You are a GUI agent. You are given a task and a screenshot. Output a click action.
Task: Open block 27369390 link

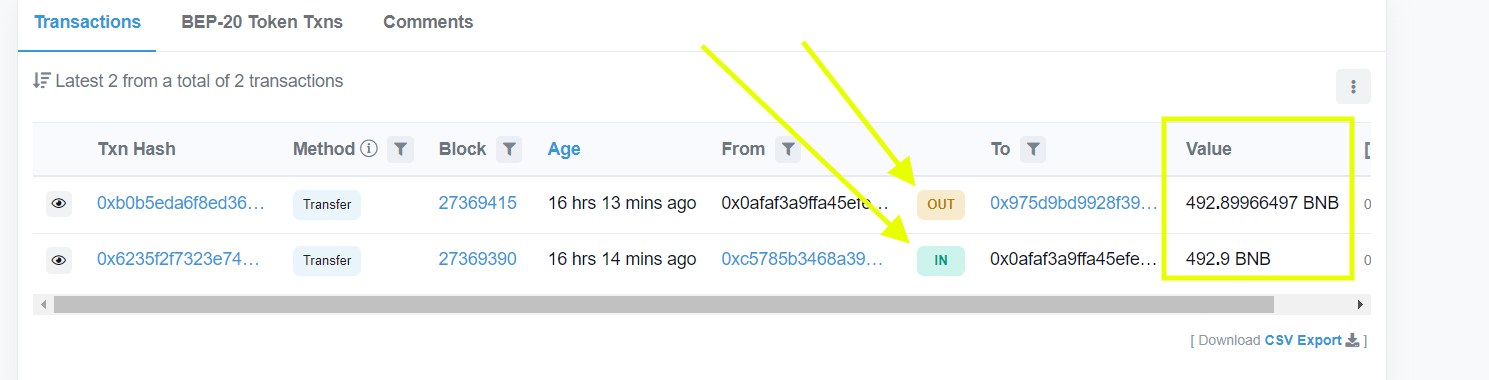(x=478, y=259)
